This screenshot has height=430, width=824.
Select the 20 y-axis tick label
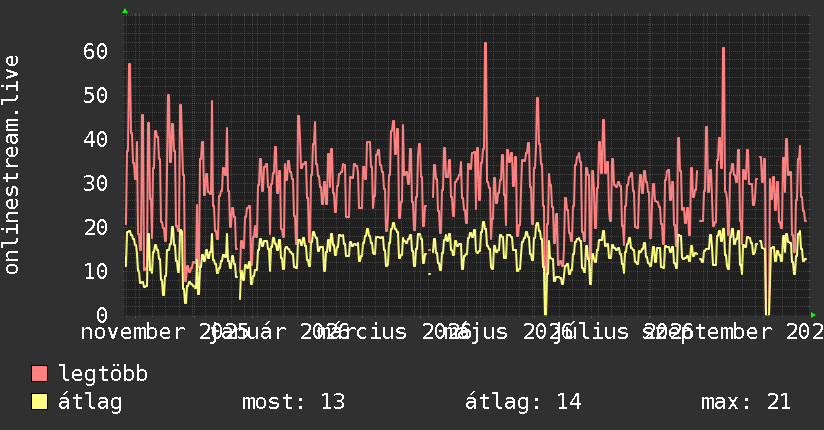pyautogui.click(x=95, y=227)
